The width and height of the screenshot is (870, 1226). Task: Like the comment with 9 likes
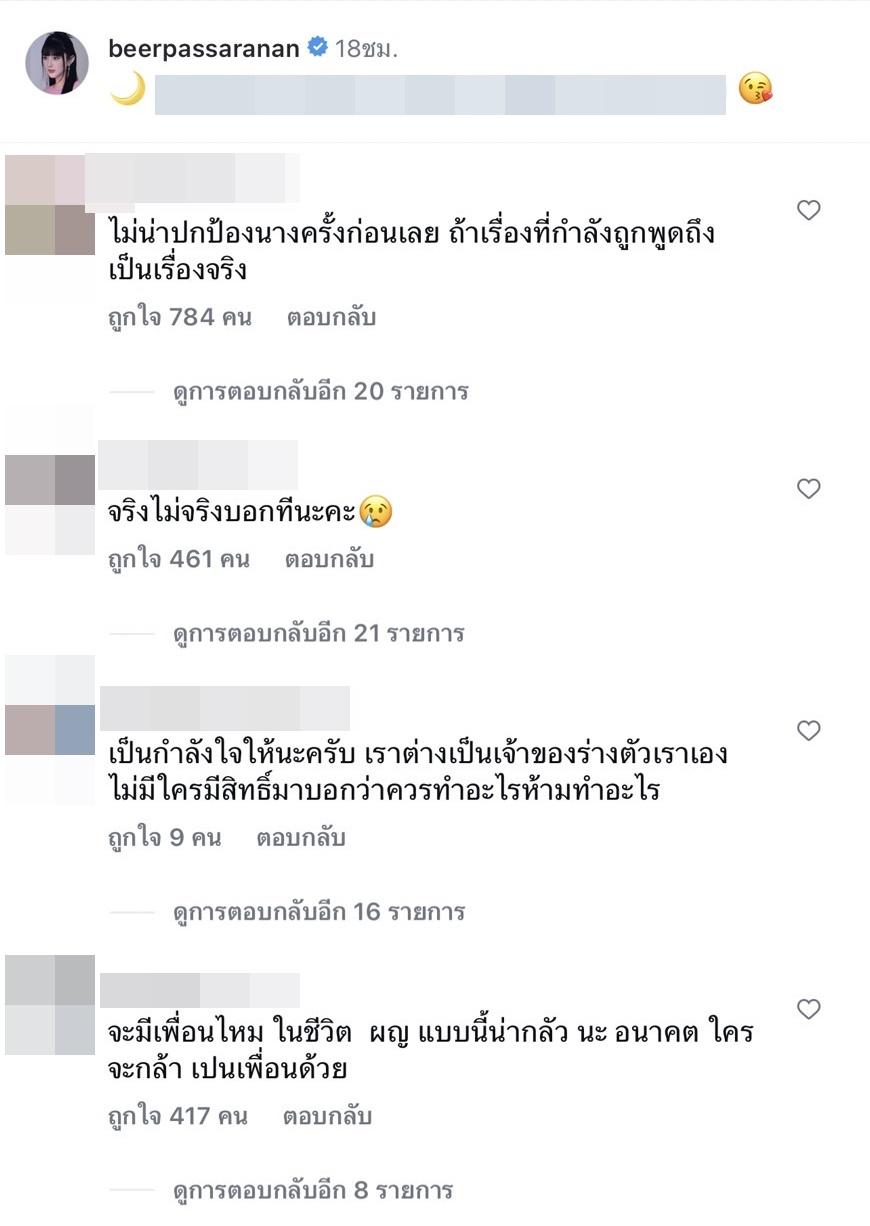tap(808, 731)
